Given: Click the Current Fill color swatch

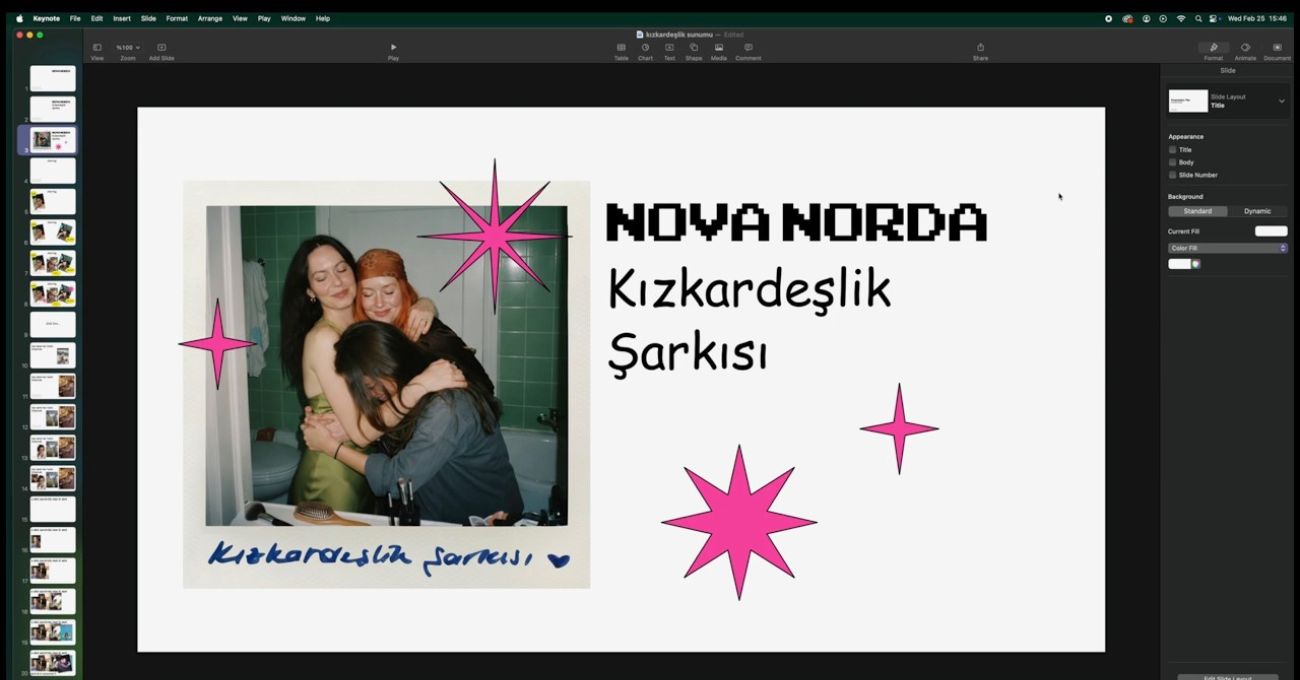Looking at the screenshot, I should click(1270, 230).
